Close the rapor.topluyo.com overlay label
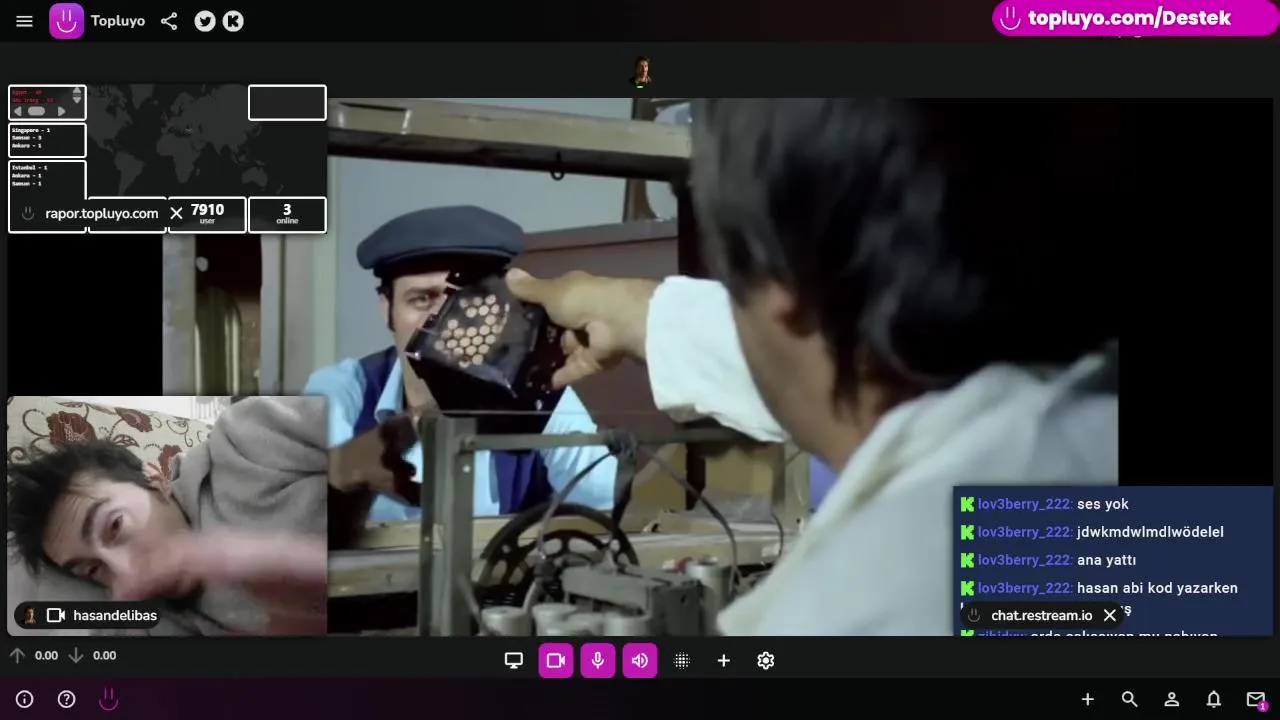 176,213
